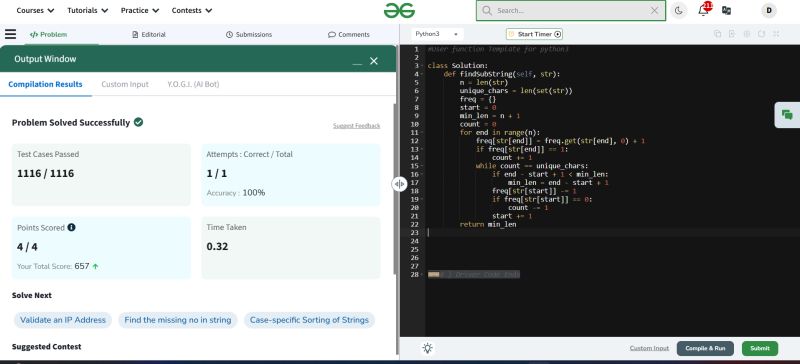Open the user profile avatar D

click(768, 10)
